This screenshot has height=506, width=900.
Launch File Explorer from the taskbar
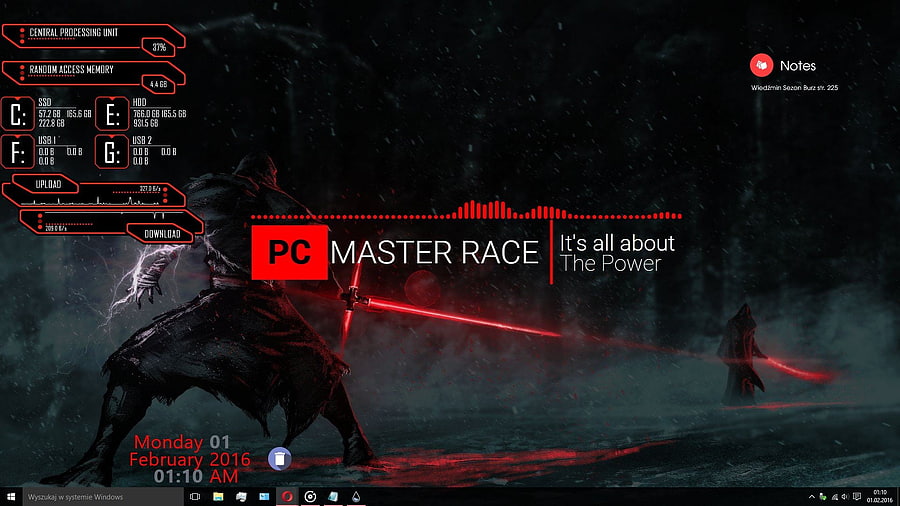(218, 497)
